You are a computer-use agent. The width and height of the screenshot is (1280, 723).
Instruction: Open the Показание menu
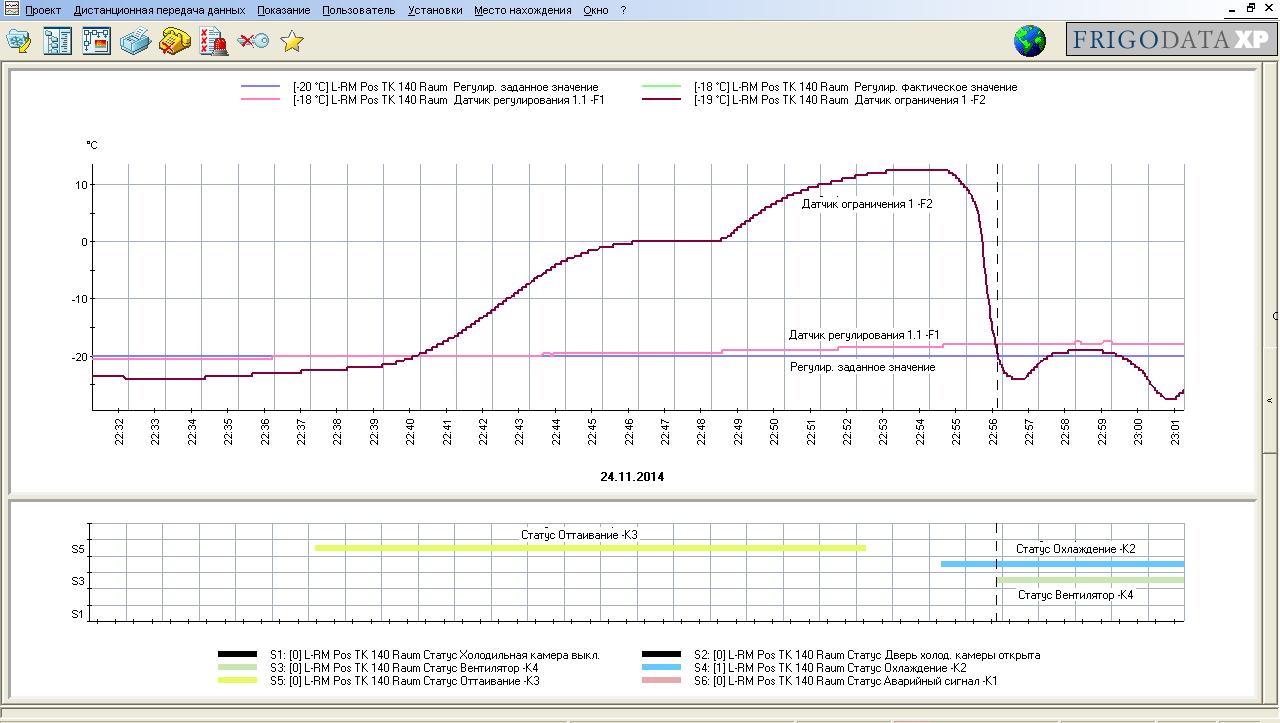pyautogui.click(x=283, y=10)
